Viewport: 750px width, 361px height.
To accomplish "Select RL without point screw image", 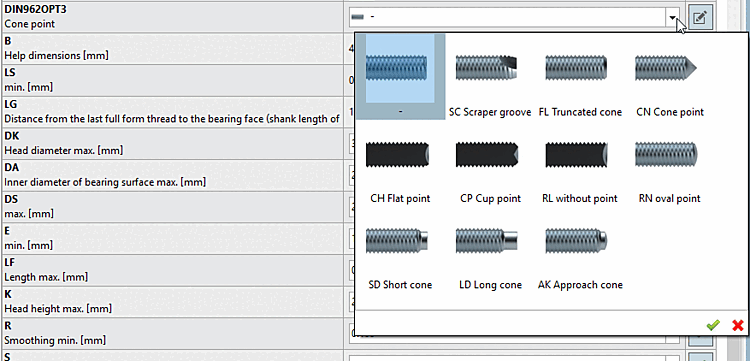I will point(577,154).
